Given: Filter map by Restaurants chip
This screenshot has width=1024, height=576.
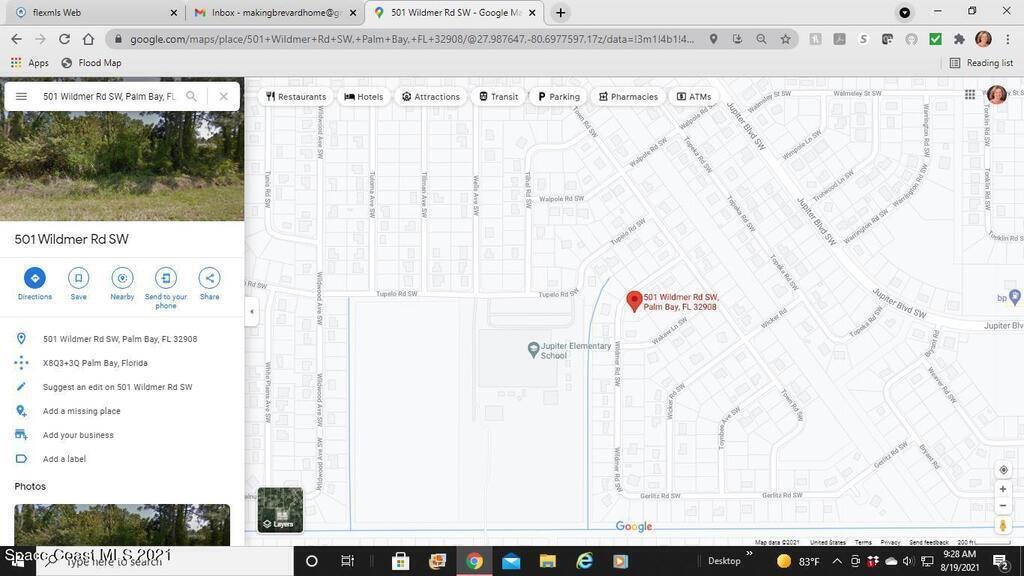Looking at the screenshot, I should click(x=296, y=97).
